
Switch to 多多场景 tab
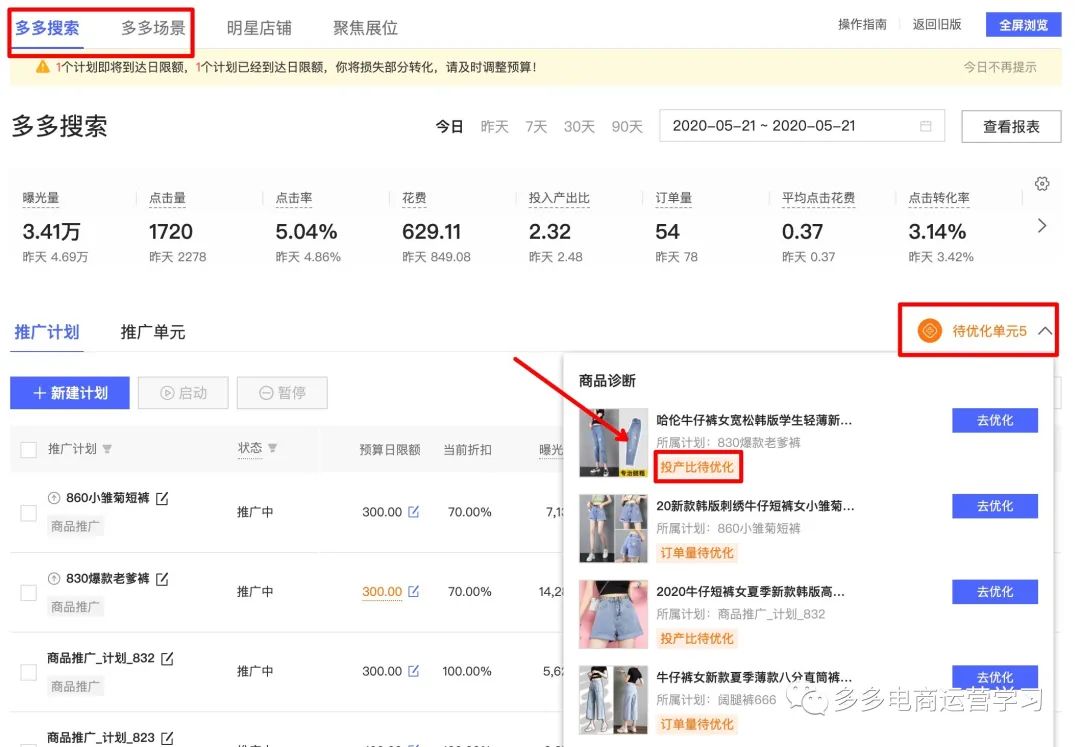pos(153,28)
